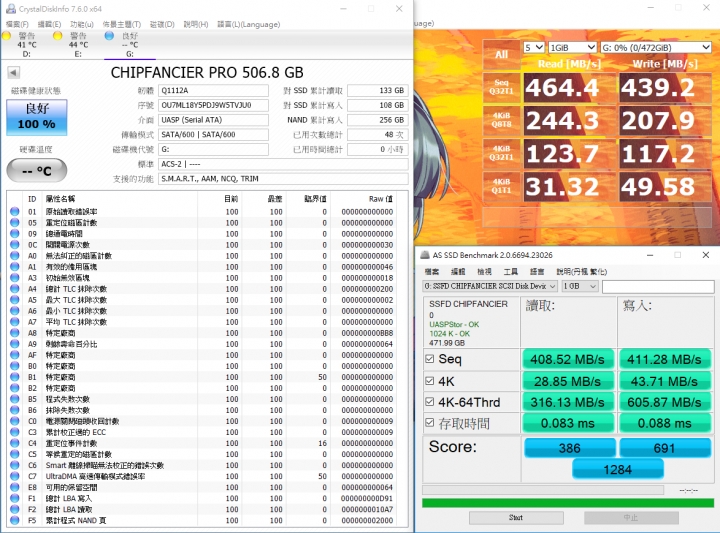The height and width of the screenshot is (533, 720).
Task: Click the status dot for attribute F5
Action: click(15, 520)
